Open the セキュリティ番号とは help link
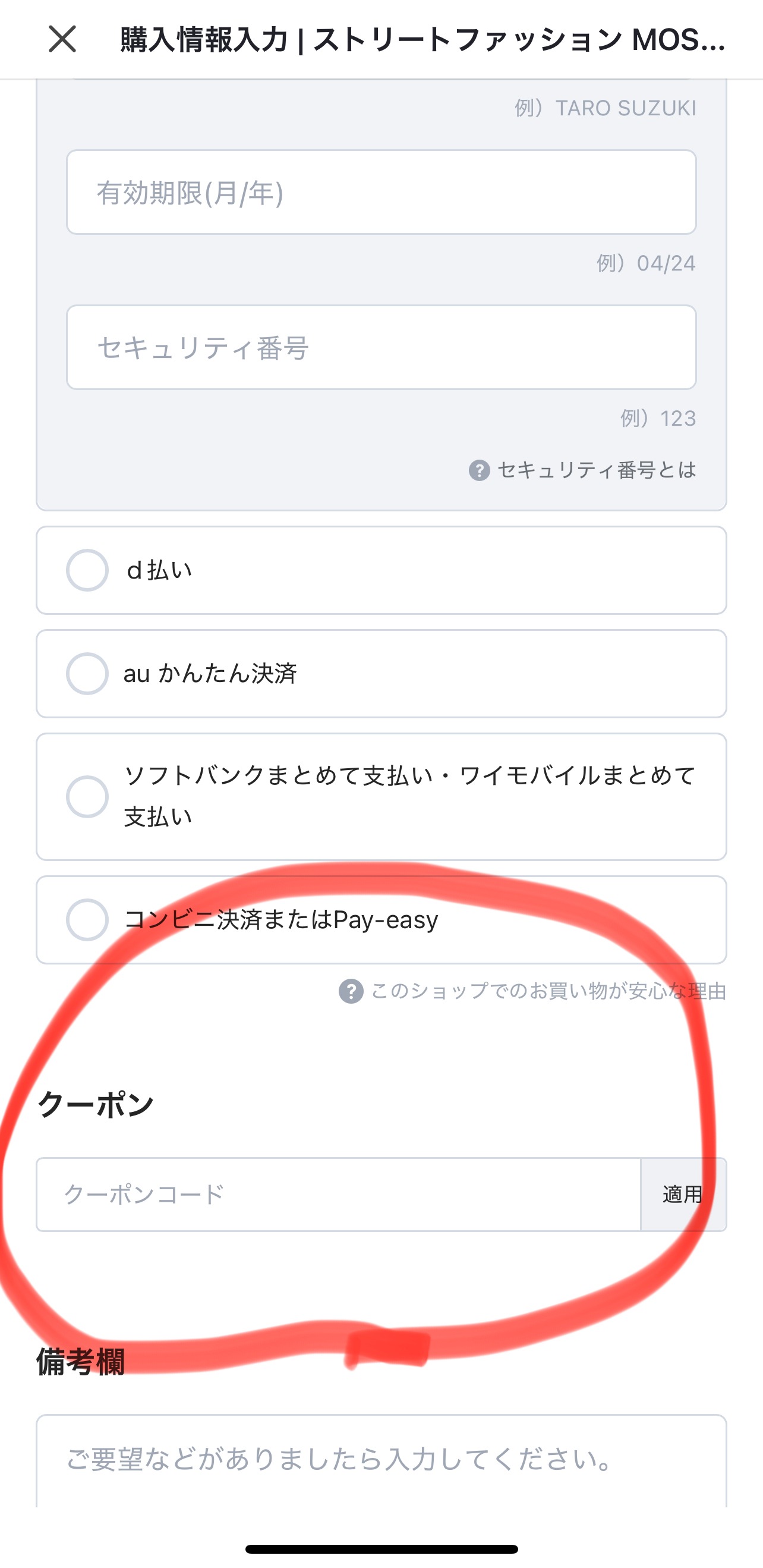This screenshot has width=763, height=1568. (x=597, y=470)
